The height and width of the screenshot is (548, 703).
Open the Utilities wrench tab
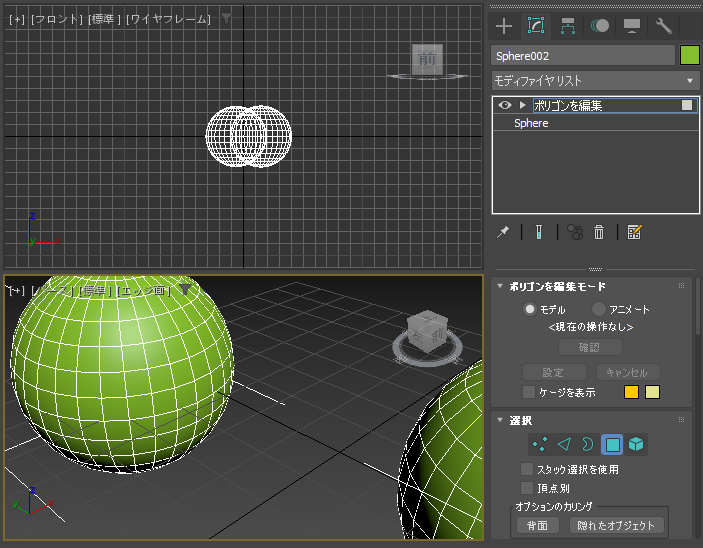[664, 26]
